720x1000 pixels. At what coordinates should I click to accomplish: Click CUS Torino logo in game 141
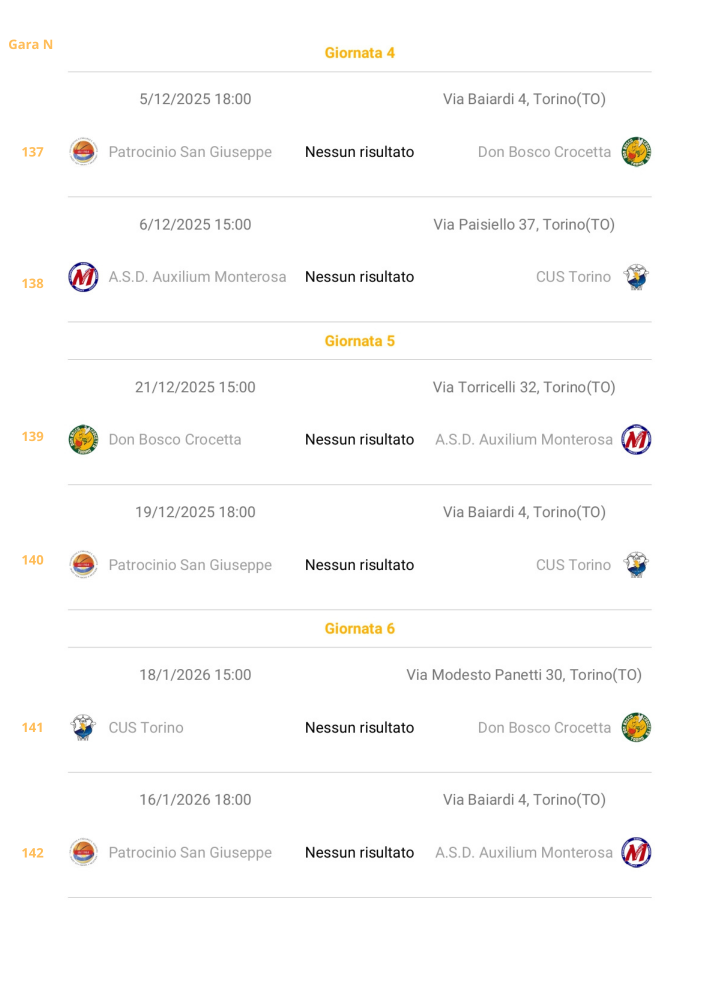tap(83, 728)
